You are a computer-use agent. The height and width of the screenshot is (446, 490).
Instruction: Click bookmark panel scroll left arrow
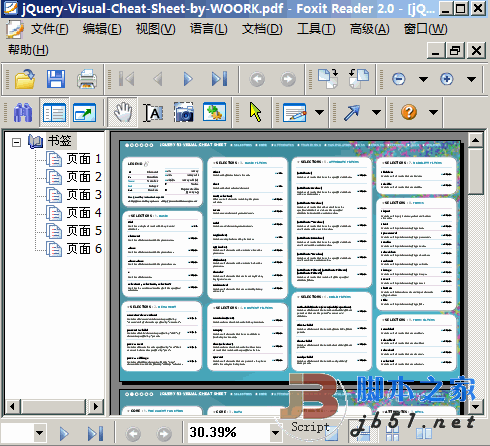pyautogui.click(x=13, y=406)
